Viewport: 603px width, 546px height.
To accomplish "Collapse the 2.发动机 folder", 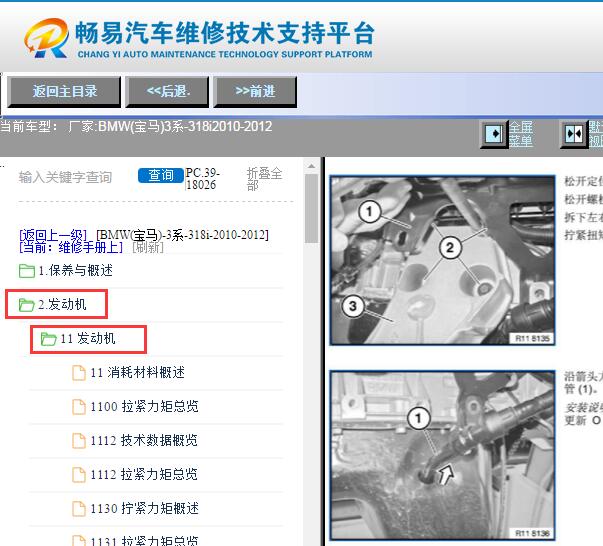I will [62, 305].
